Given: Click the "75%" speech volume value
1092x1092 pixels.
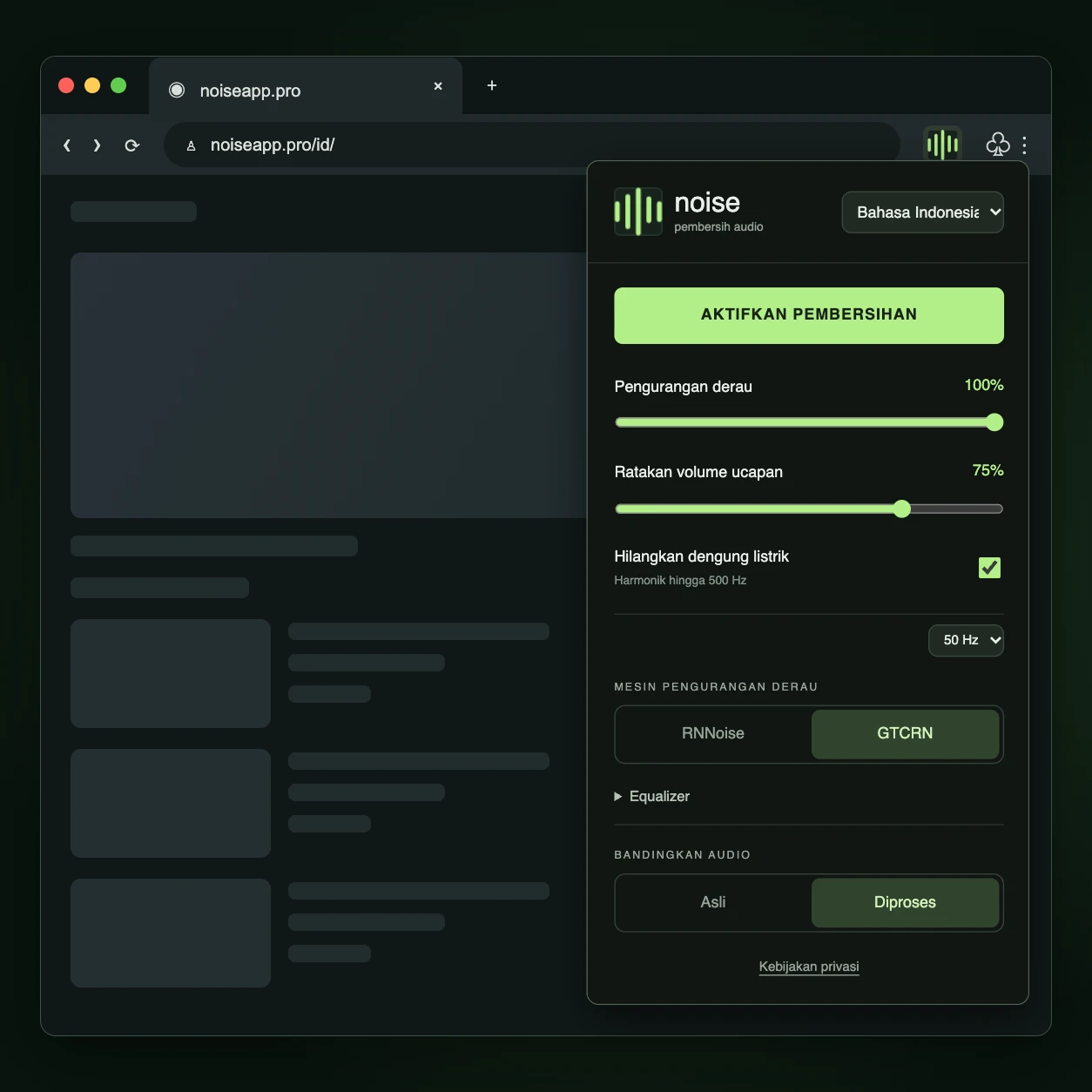Looking at the screenshot, I should (988, 470).
